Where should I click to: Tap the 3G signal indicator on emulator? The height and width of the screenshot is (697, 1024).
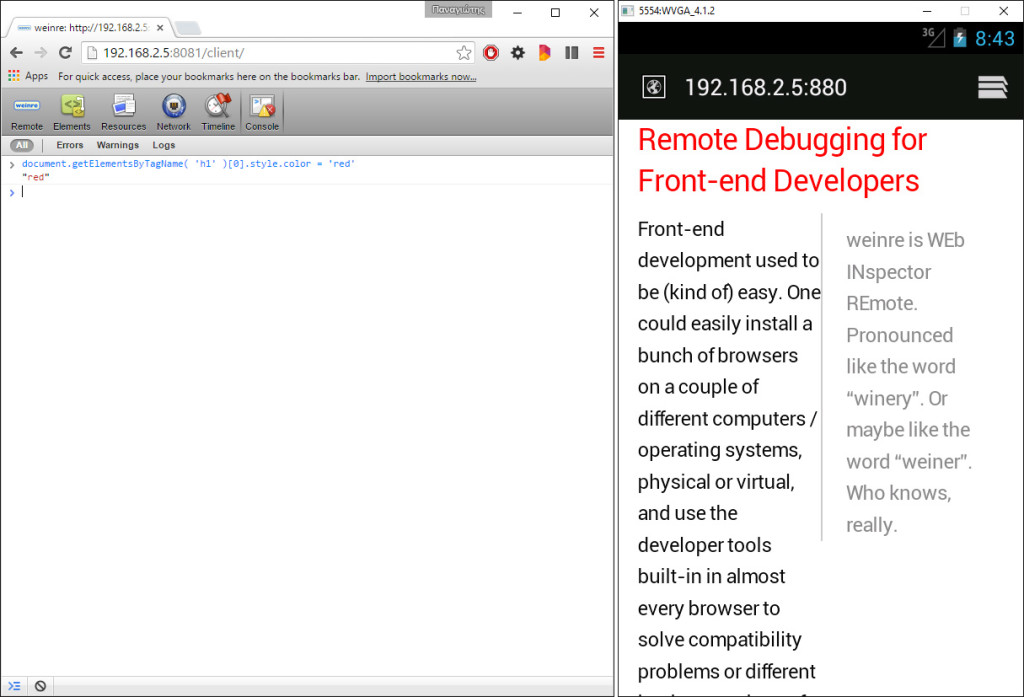click(x=933, y=37)
